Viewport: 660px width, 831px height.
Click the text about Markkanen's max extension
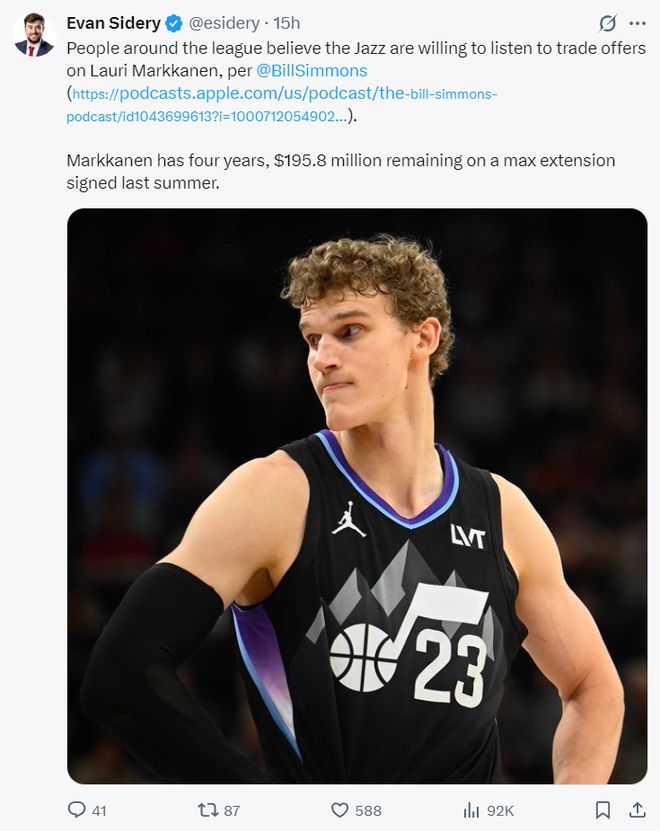point(340,172)
